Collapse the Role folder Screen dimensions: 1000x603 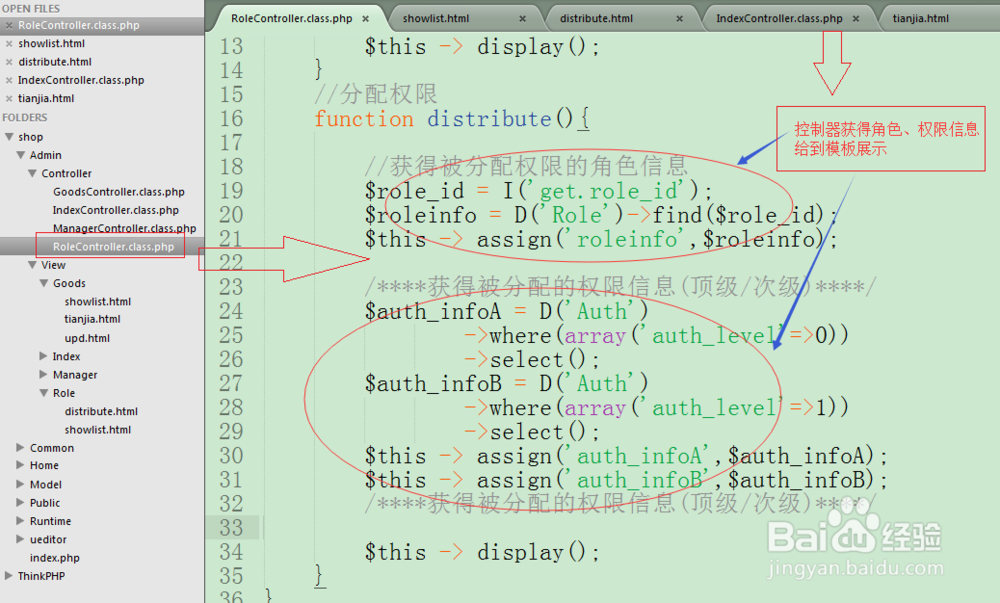(44, 393)
